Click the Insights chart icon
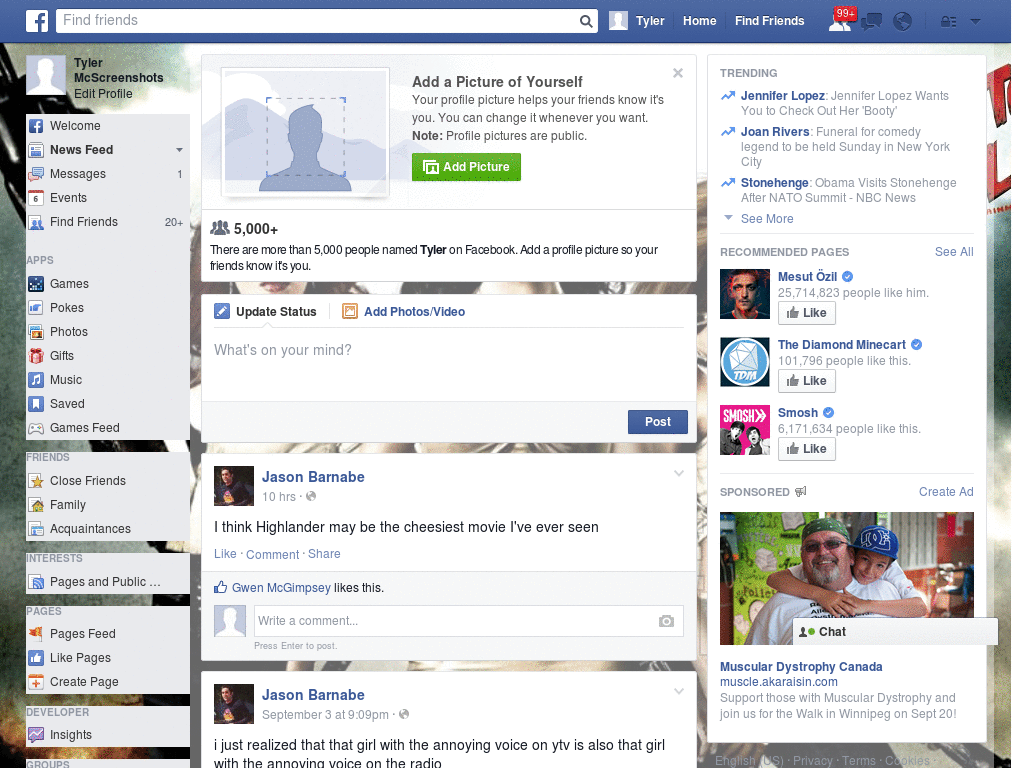This screenshot has width=1024, height=768. pos(36,735)
